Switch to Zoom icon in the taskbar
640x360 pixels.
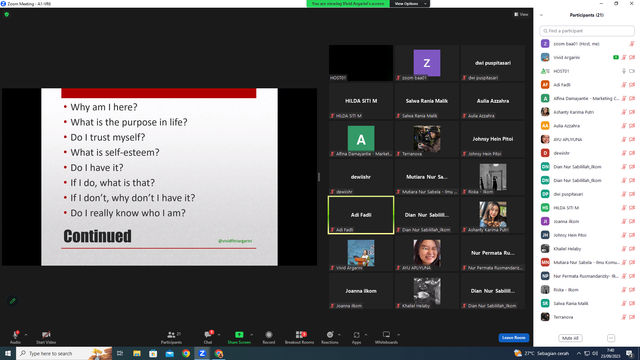[202, 353]
